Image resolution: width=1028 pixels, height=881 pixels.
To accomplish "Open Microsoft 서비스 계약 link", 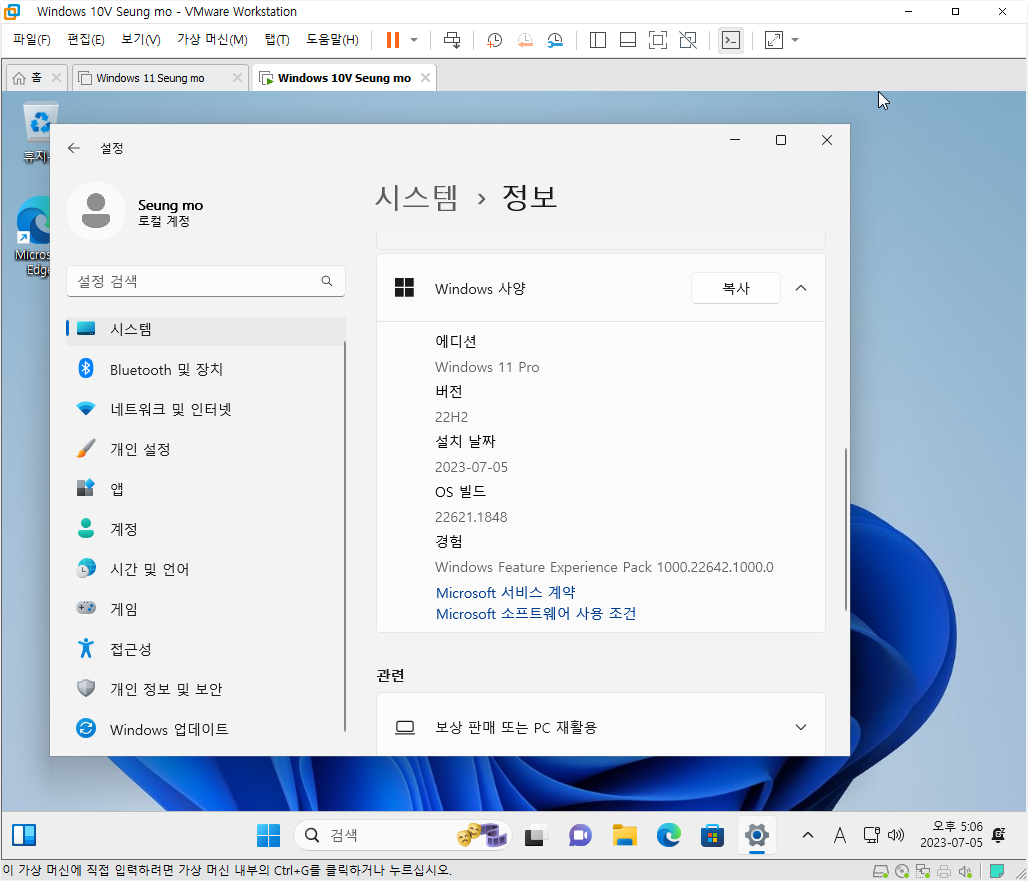I will tap(505, 593).
